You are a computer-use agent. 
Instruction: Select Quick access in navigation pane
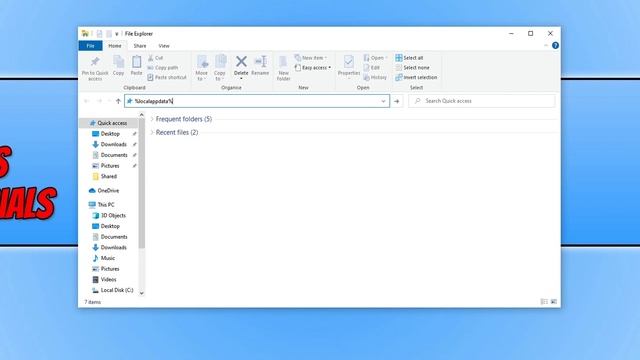(108, 123)
